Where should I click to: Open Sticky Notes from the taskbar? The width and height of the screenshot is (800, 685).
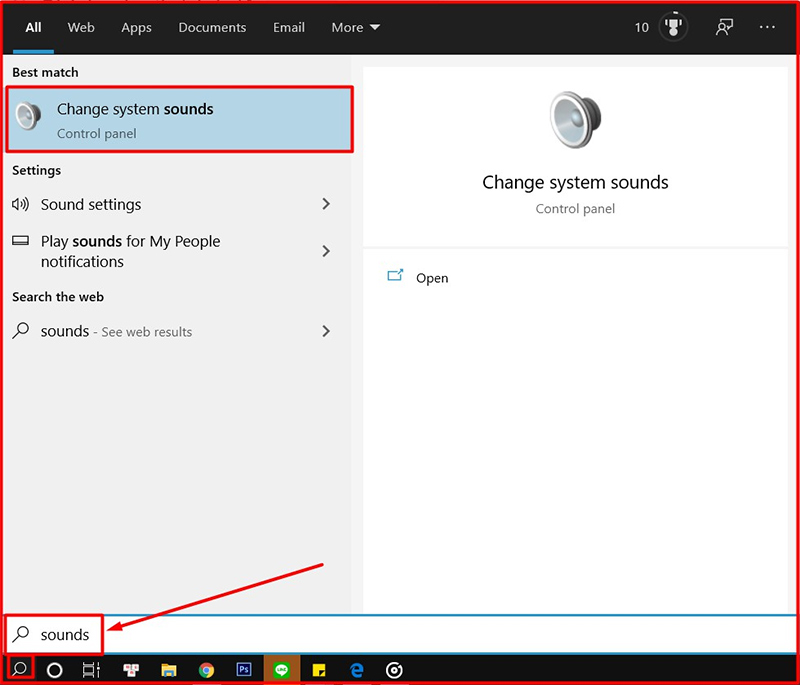point(319,670)
